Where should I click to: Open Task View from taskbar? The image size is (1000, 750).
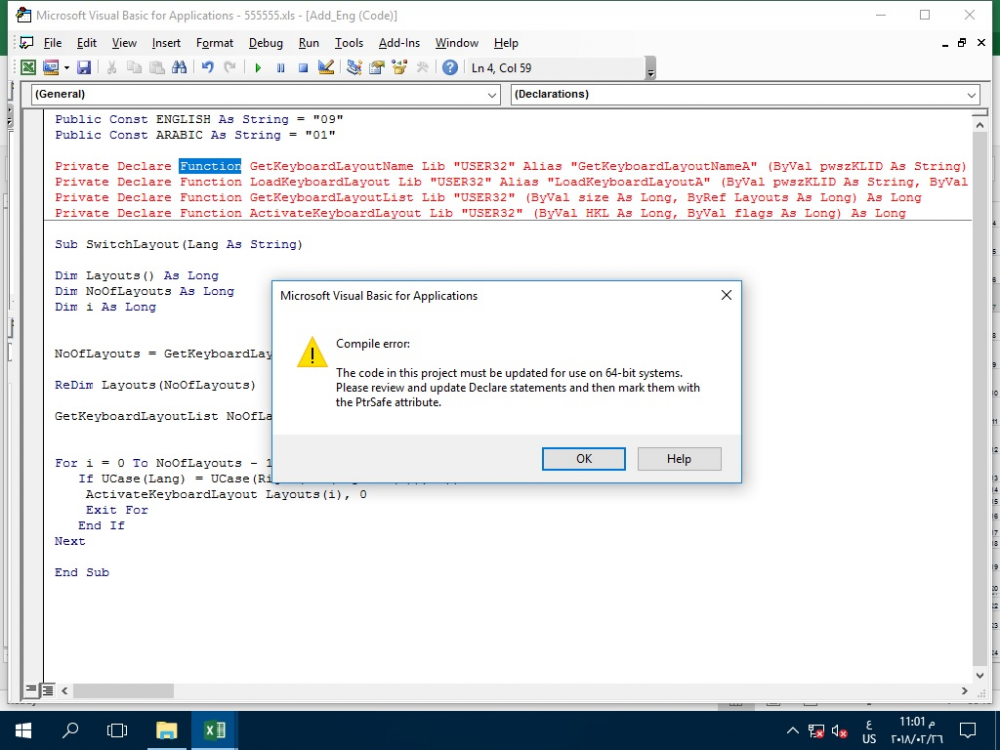click(117, 730)
